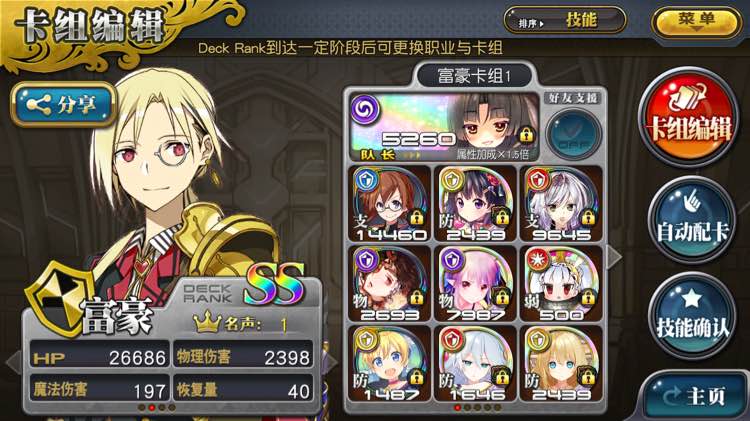
Task: Tap the silver-haired support card 9645
Action: 562,204
